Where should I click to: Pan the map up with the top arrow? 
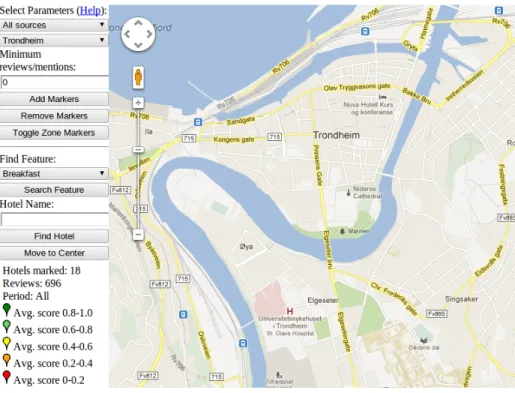click(x=138, y=23)
